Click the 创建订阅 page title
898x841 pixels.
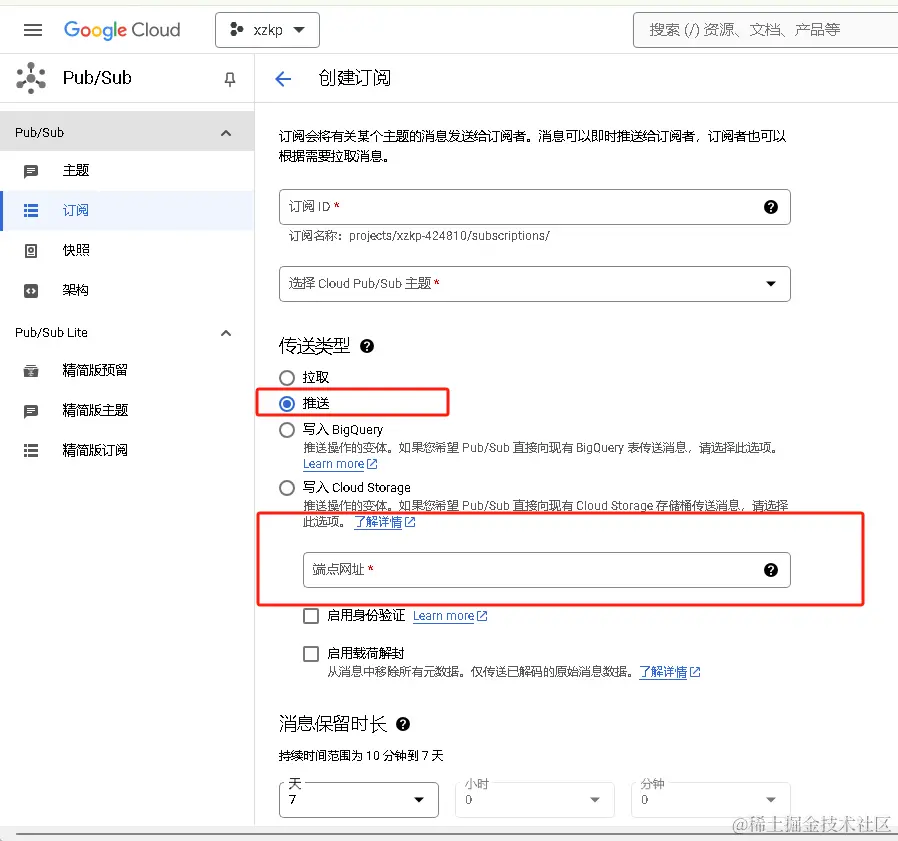tap(355, 78)
